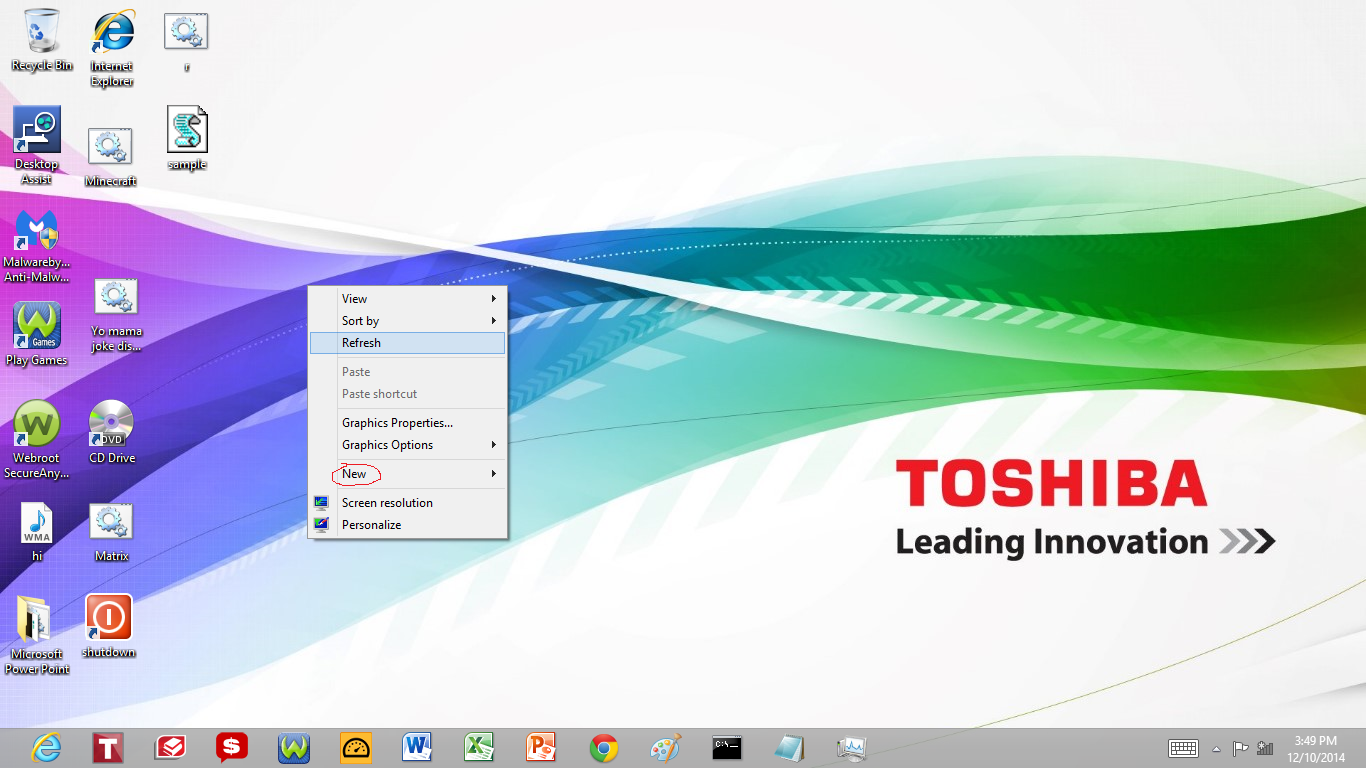The image size is (1366, 768).
Task: Open the notepad-style taskbar icon
Action: coord(789,747)
